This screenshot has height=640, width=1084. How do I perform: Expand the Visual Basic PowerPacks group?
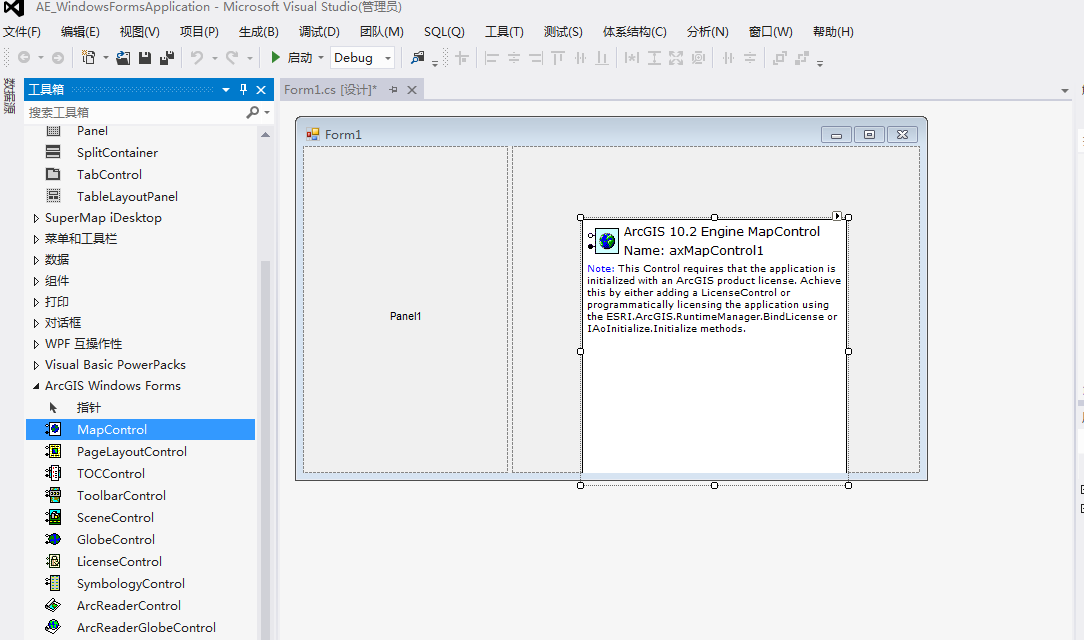[x=36, y=365]
